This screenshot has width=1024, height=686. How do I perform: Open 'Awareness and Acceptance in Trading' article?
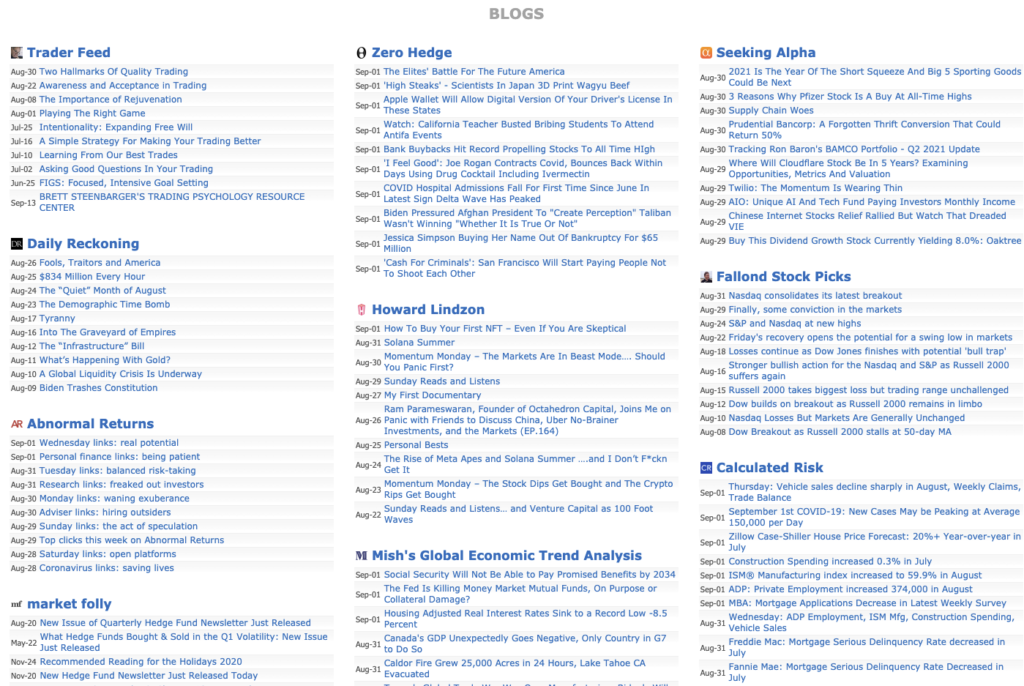pyautogui.click(x=123, y=86)
